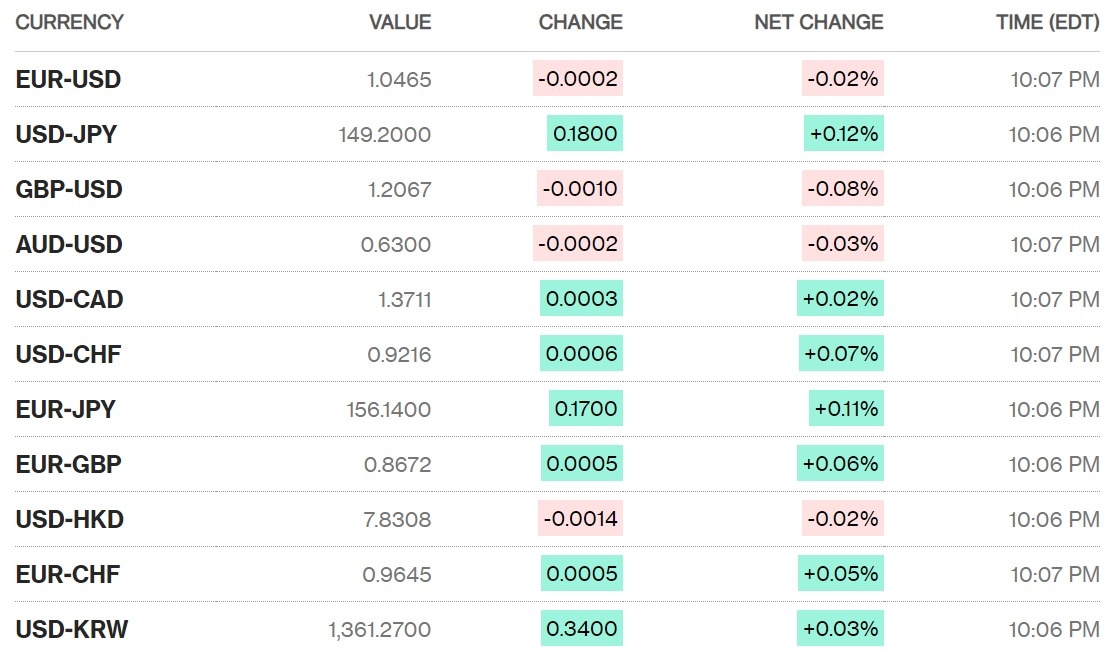Click the TIME (EDT) column header
This screenshot has width=1114, height=653.
pyautogui.click(x=1047, y=22)
